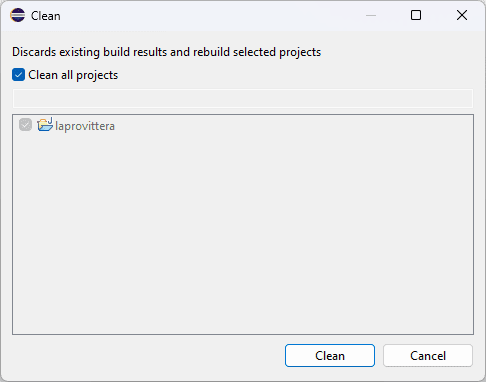This screenshot has width=486, height=382.
Task: Click the Clean title text in title bar
Action: click(x=46, y=16)
